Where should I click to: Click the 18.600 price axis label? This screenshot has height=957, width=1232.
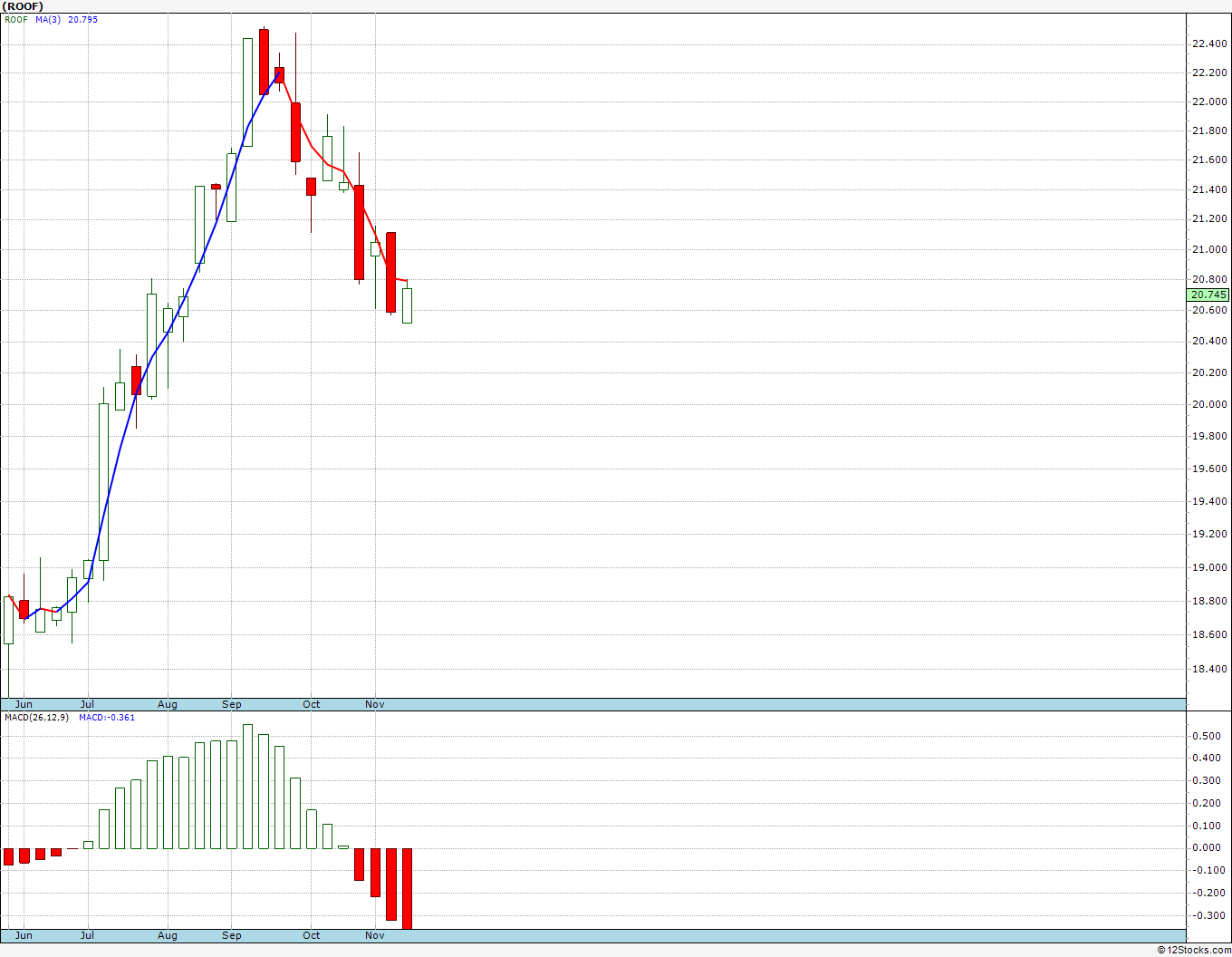tap(1209, 634)
